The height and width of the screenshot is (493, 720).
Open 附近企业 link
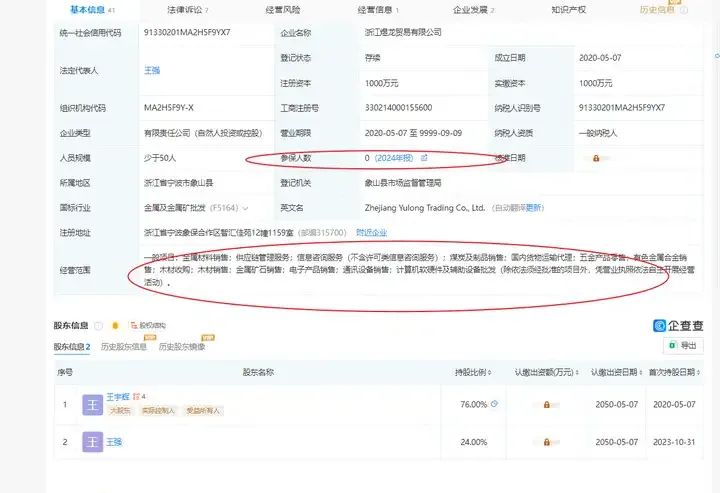(x=371, y=233)
